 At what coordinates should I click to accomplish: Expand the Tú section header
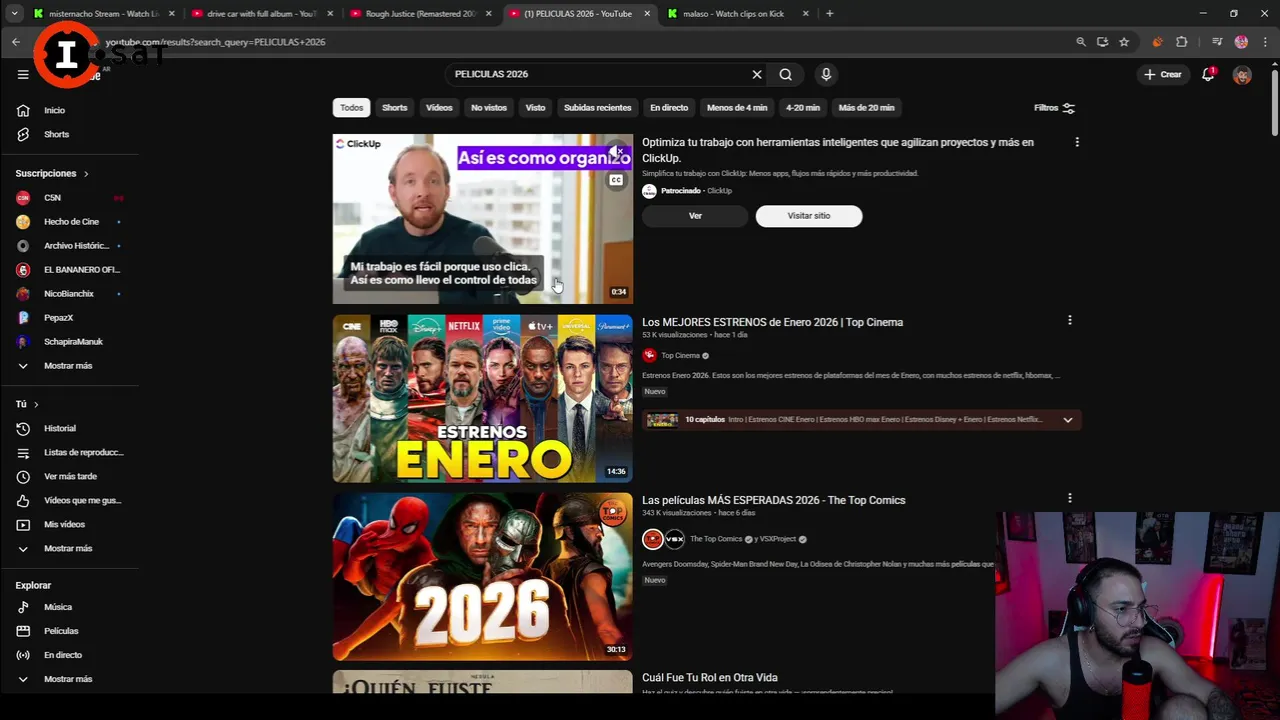[x=27, y=404]
